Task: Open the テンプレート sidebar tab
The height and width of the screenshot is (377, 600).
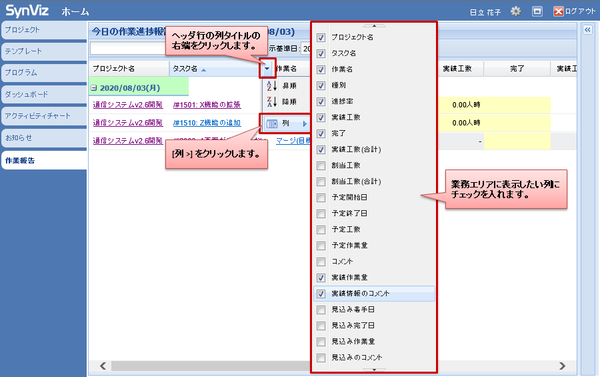Action: coord(44,51)
